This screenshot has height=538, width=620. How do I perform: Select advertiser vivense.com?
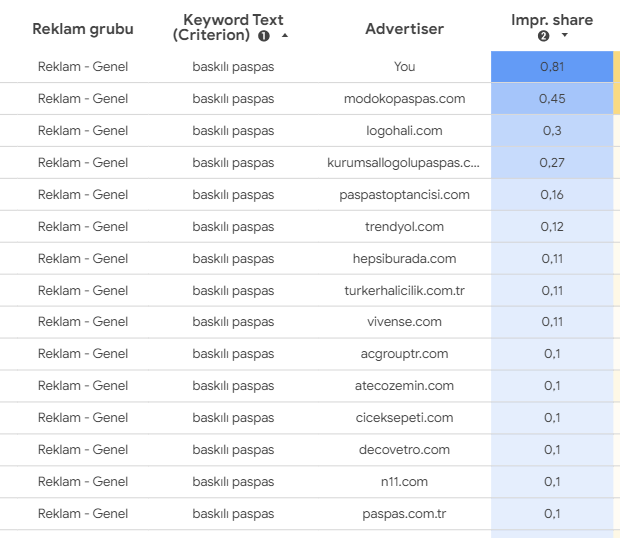coord(404,321)
